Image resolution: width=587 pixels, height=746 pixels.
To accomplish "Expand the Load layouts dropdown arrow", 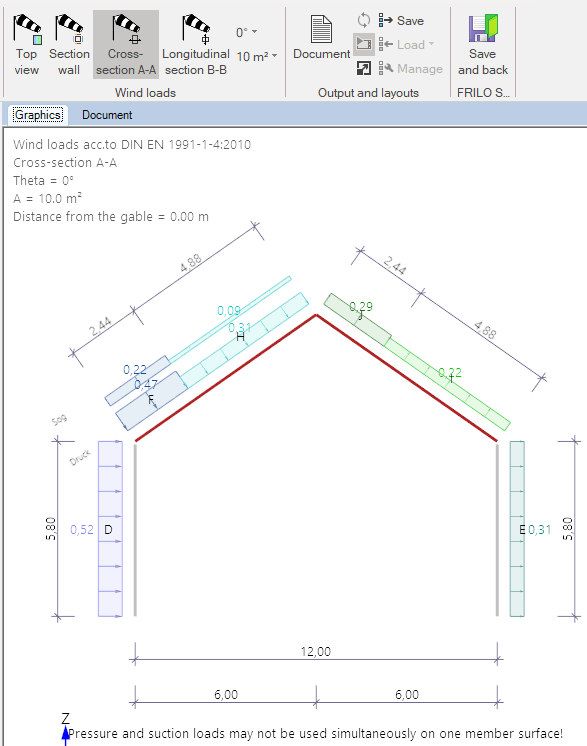I will pyautogui.click(x=431, y=44).
